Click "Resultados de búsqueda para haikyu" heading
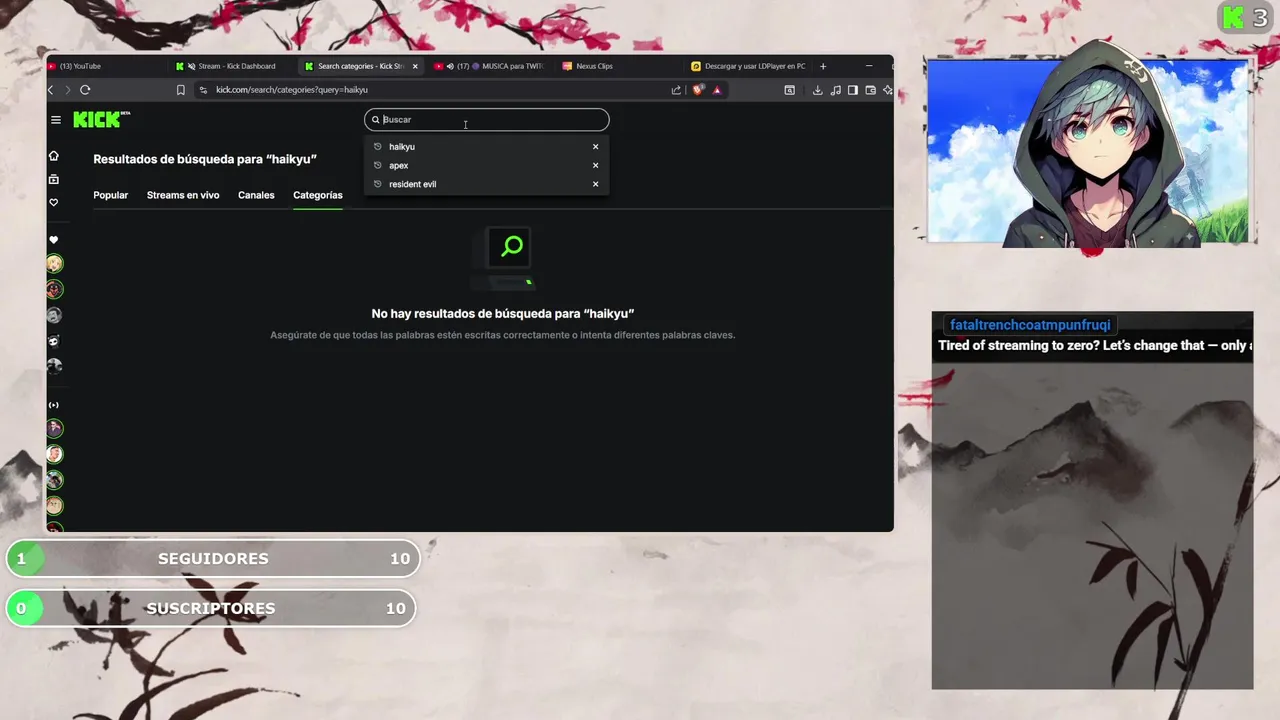The width and height of the screenshot is (1280, 720). [205, 159]
